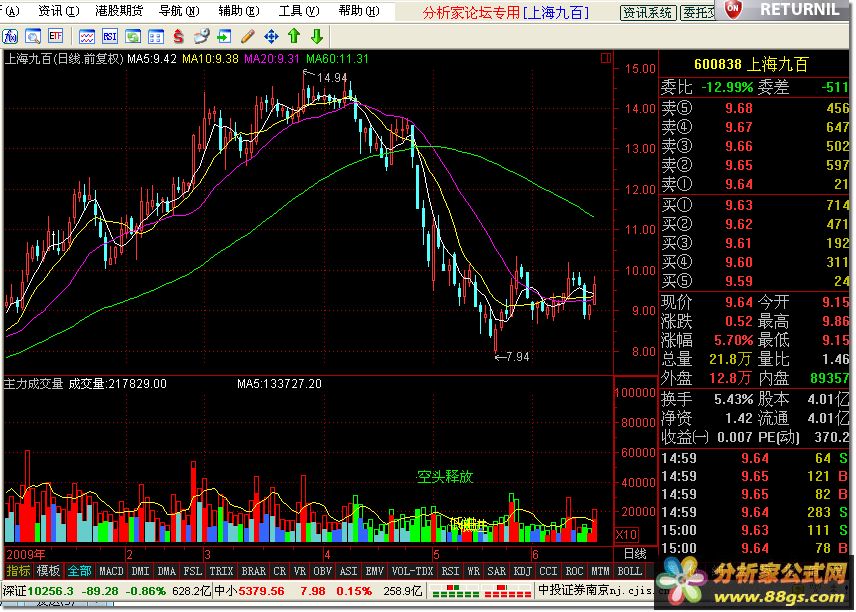Click the 中投证券南京 status bar entry
The image size is (856, 612).
pos(596,590)
